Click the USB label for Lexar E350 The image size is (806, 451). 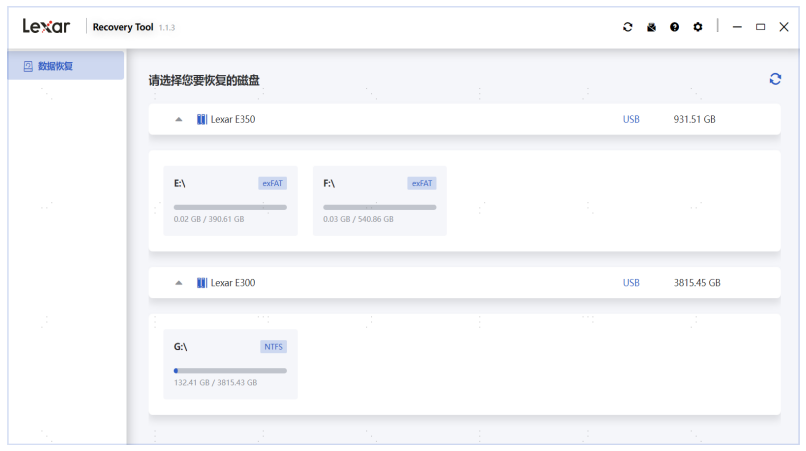pyautogui.click(x=631, y=120)
